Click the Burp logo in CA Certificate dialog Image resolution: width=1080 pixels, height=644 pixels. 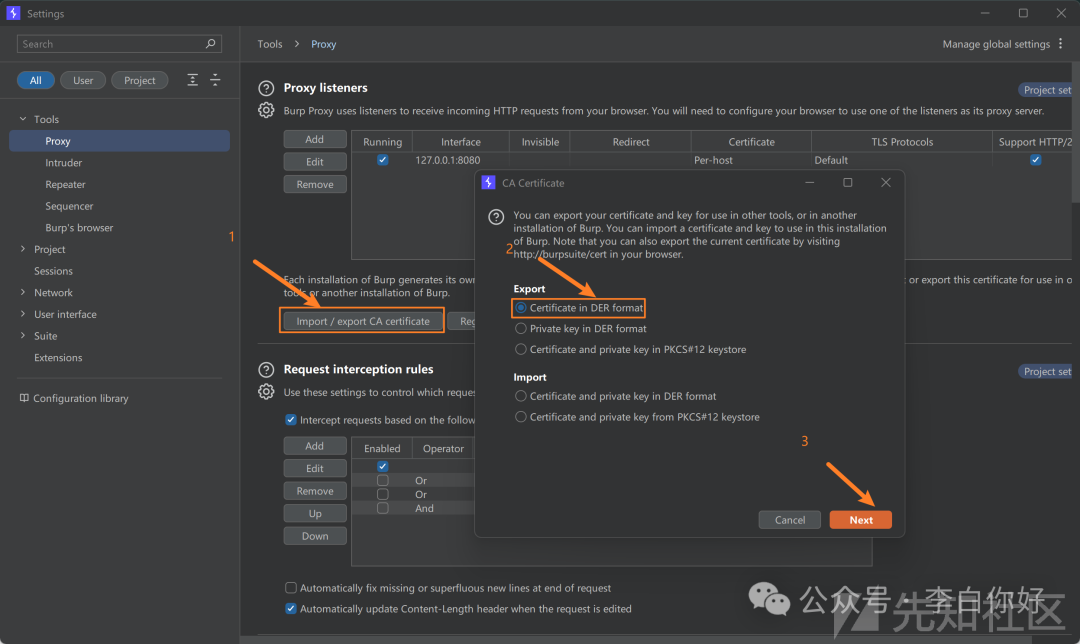tap(488, 183)
